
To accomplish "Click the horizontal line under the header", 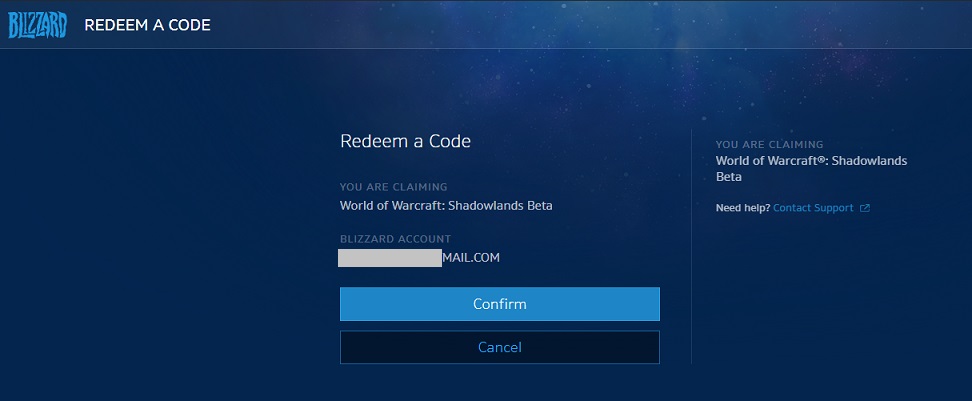I will [x=486, y=48].
